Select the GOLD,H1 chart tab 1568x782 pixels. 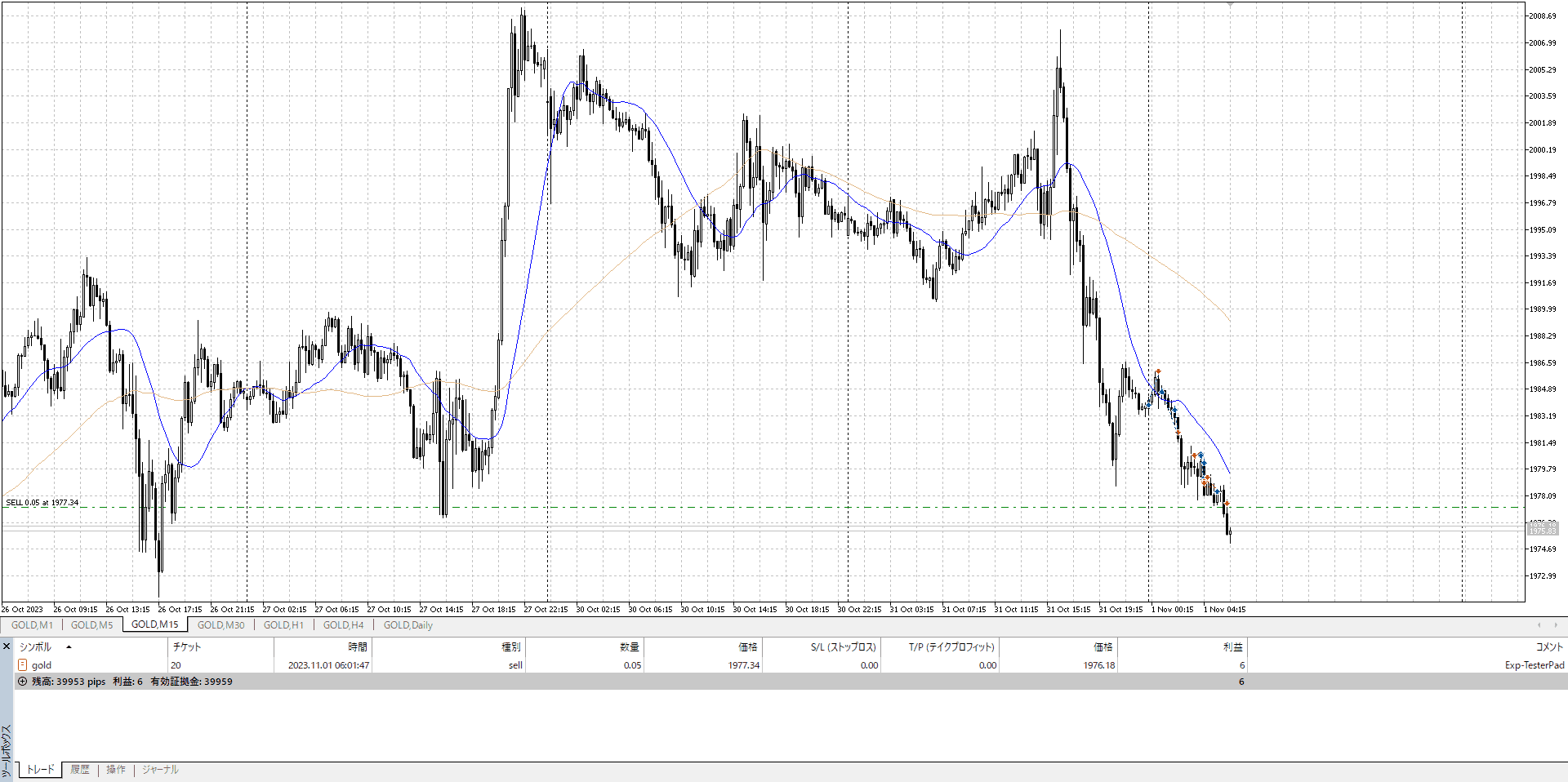(x=283, y=625)
